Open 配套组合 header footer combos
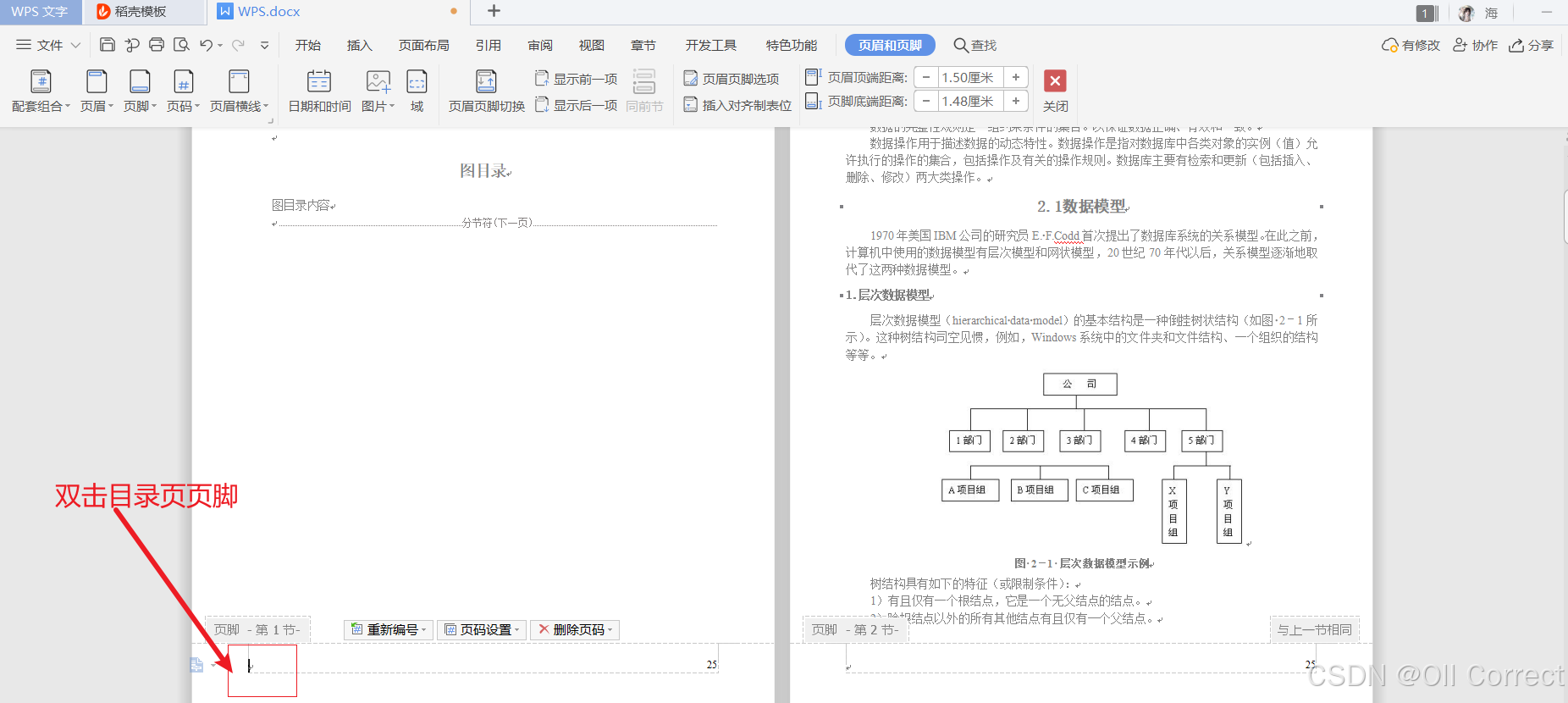Image resolution: width=1568 pixels, height=703 pixels. [x=40, y=91]
